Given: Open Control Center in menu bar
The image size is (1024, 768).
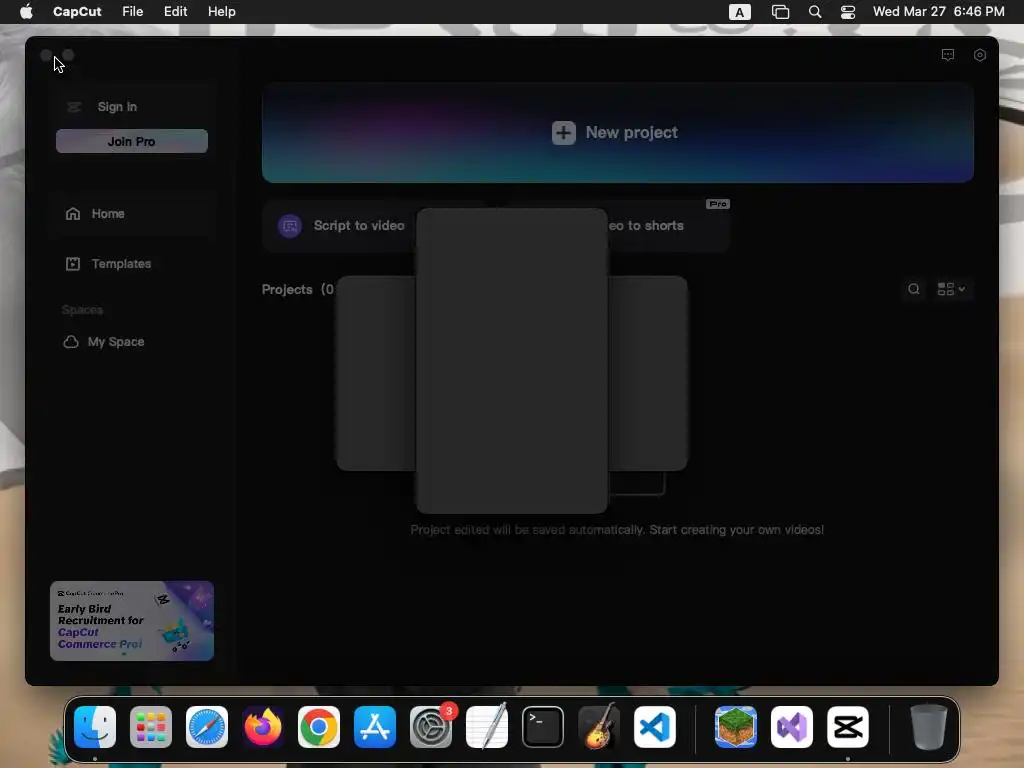Looking at the screenshot, I should pyautogui.click(x=848, y=12).
